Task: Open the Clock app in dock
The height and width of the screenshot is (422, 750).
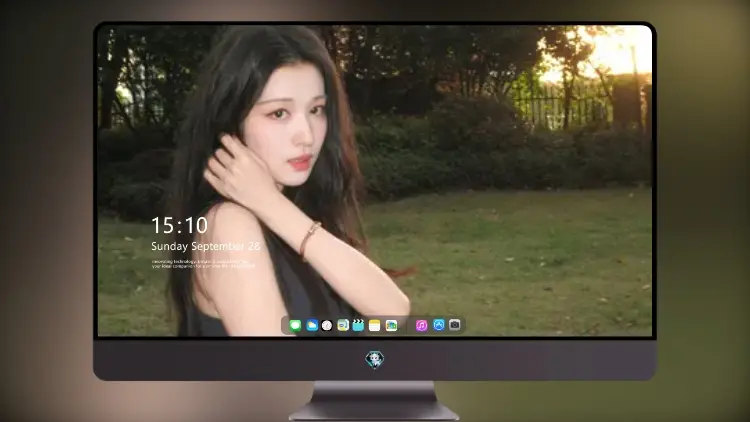Action: click(327, 325)
